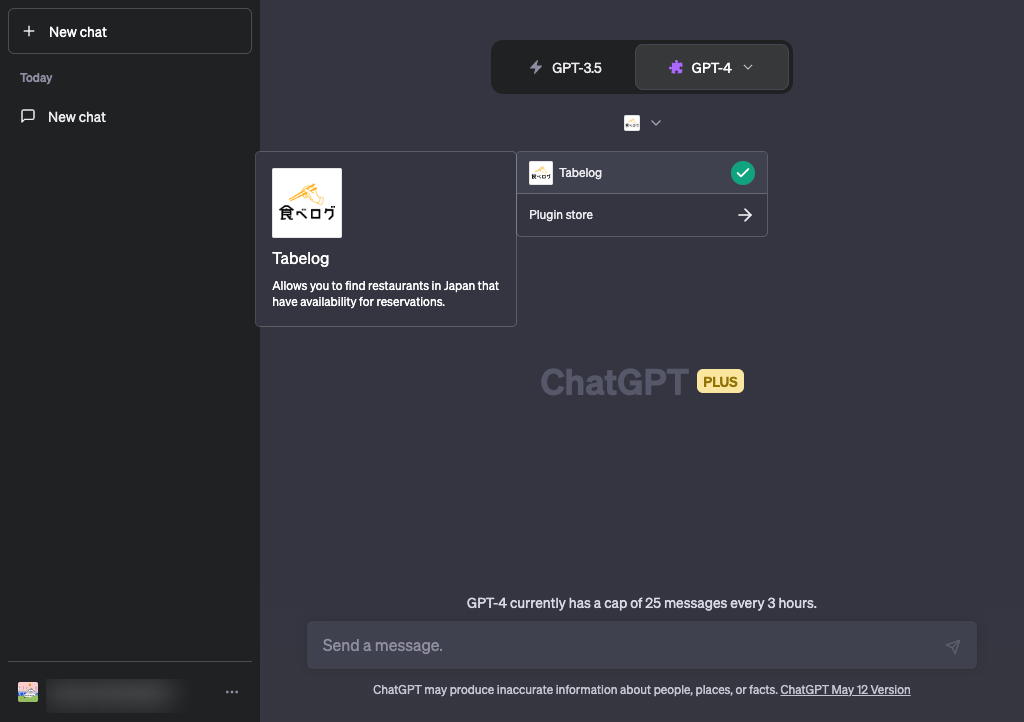The width and height of the screenshot is (1024, 722).
Task: Click the paper plane send icon
Action: pyautogui.click(x=952, y=647)
